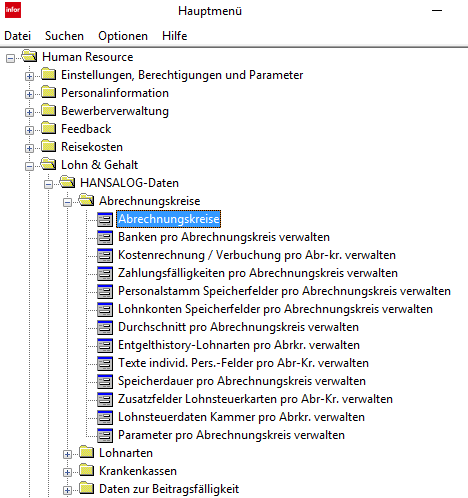Expand the Lohnarten node

[x=68, y=454]
